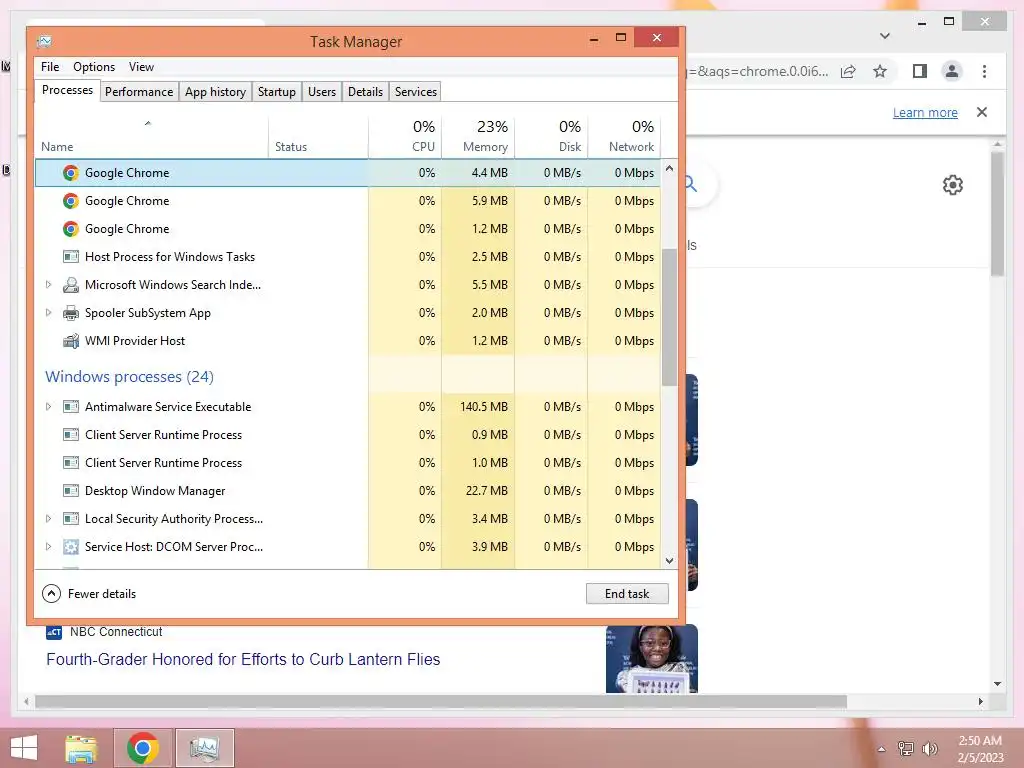Viewport: 1024px width, 768px height.
Task: Sort by the Network column header
Action: pyautogui.click(x=624, y=137)
